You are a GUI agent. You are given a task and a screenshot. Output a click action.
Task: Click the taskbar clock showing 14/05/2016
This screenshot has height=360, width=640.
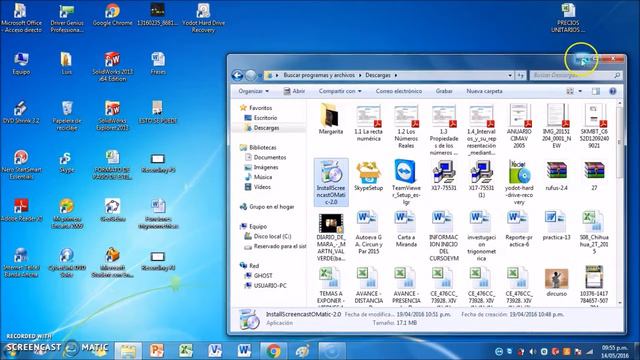coord(614,351)
